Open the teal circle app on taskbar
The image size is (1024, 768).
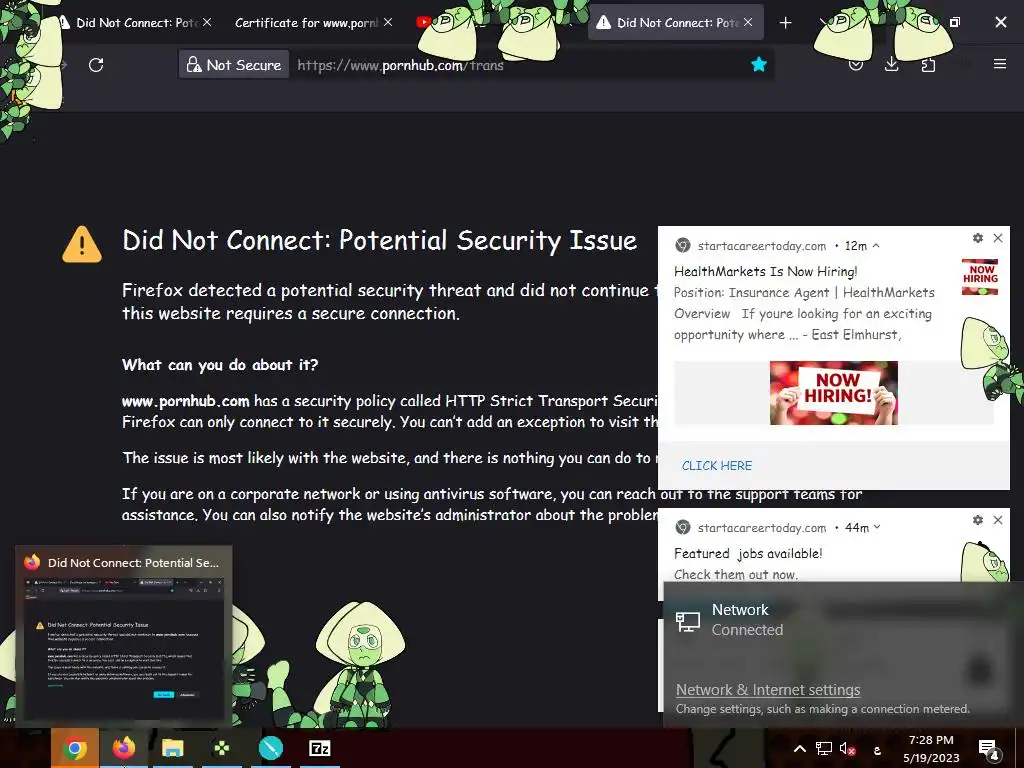click(270, 748)
